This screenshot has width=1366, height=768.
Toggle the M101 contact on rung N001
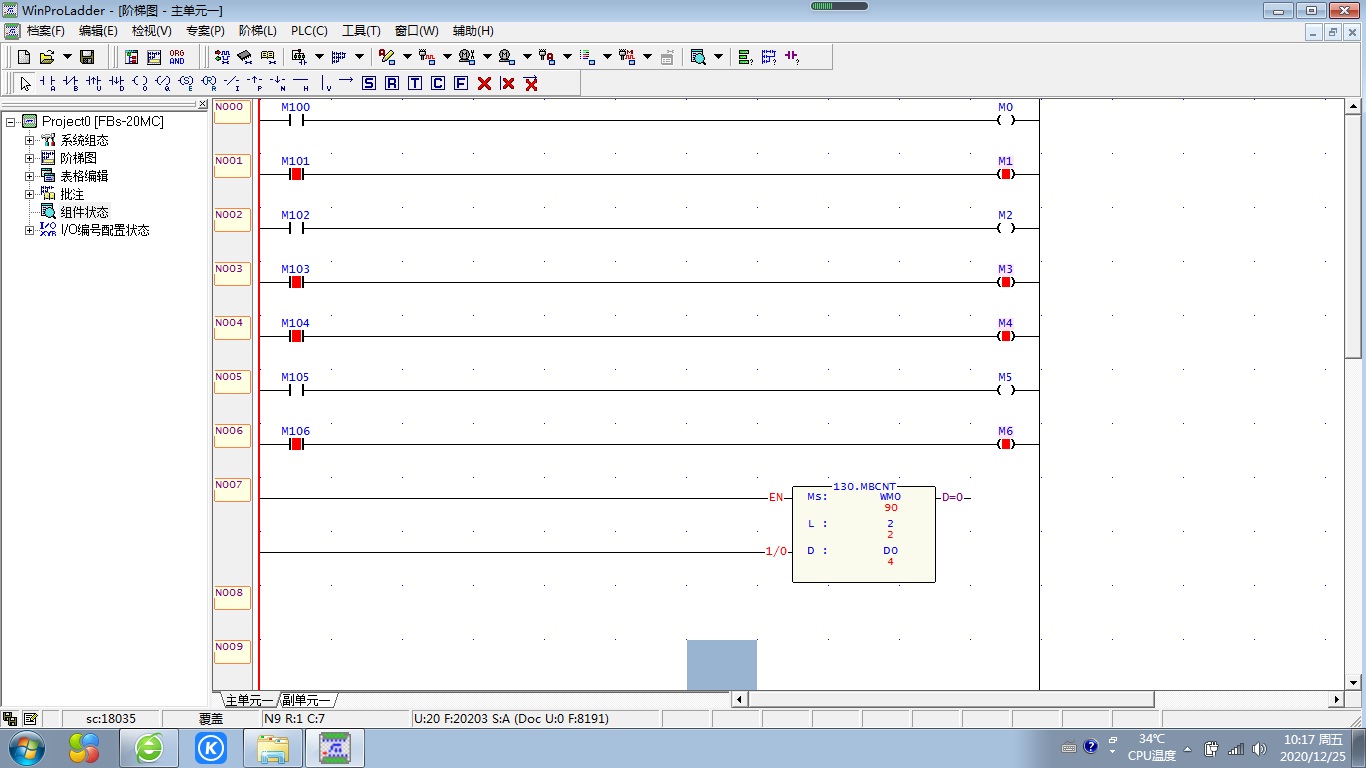point(295,174)
